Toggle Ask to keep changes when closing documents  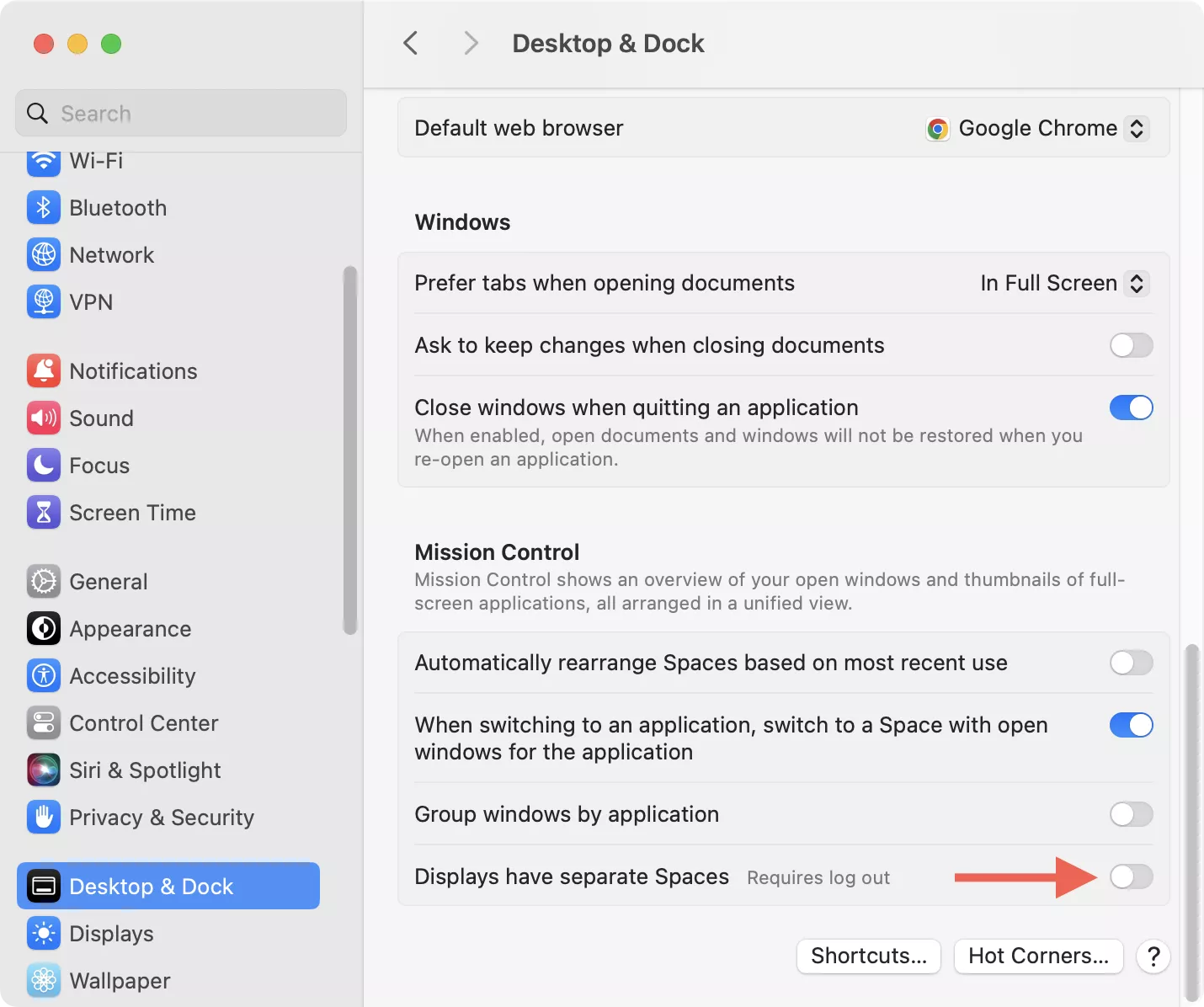click(x=1131, y=345)
